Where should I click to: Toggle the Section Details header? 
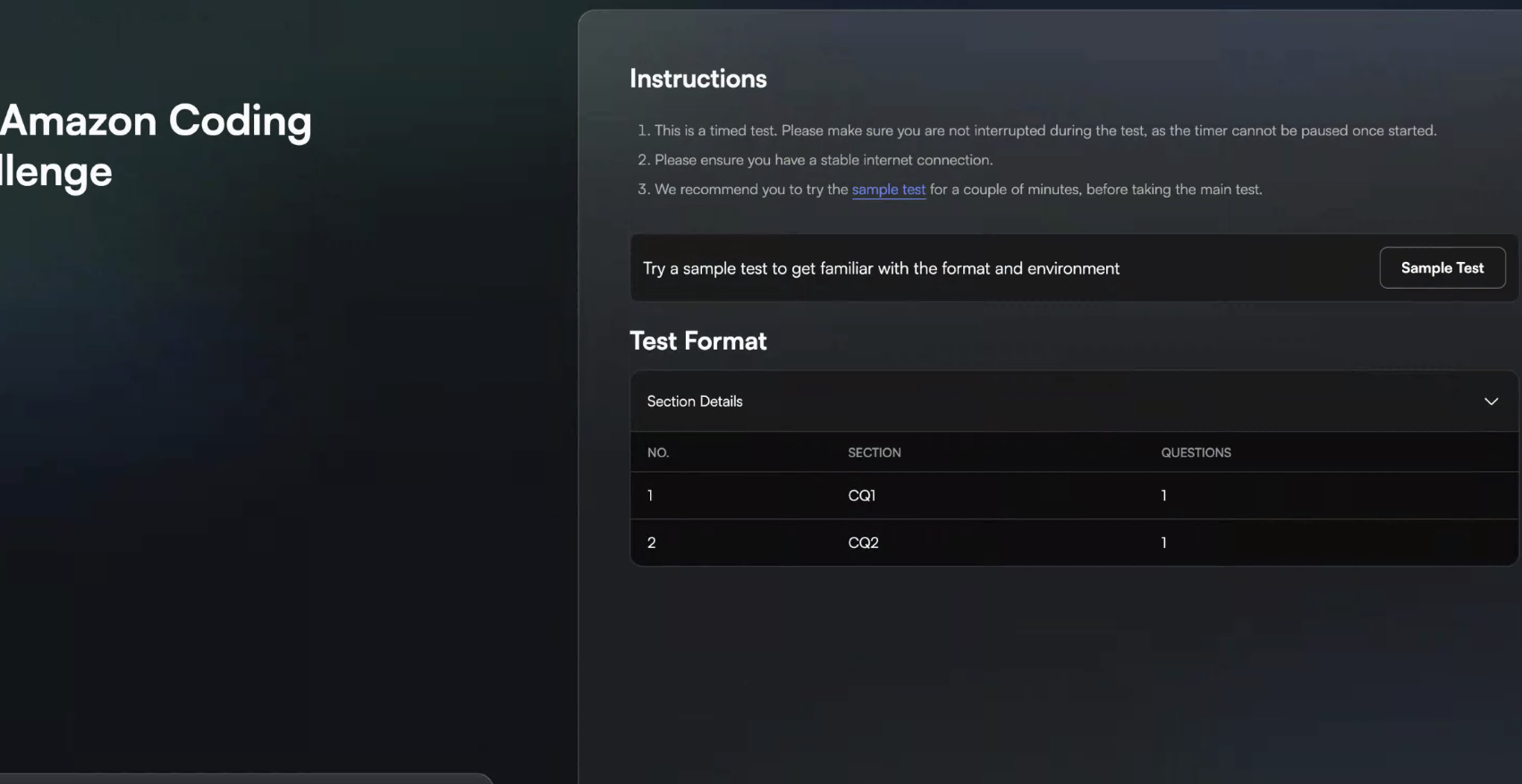[1074, 401]
